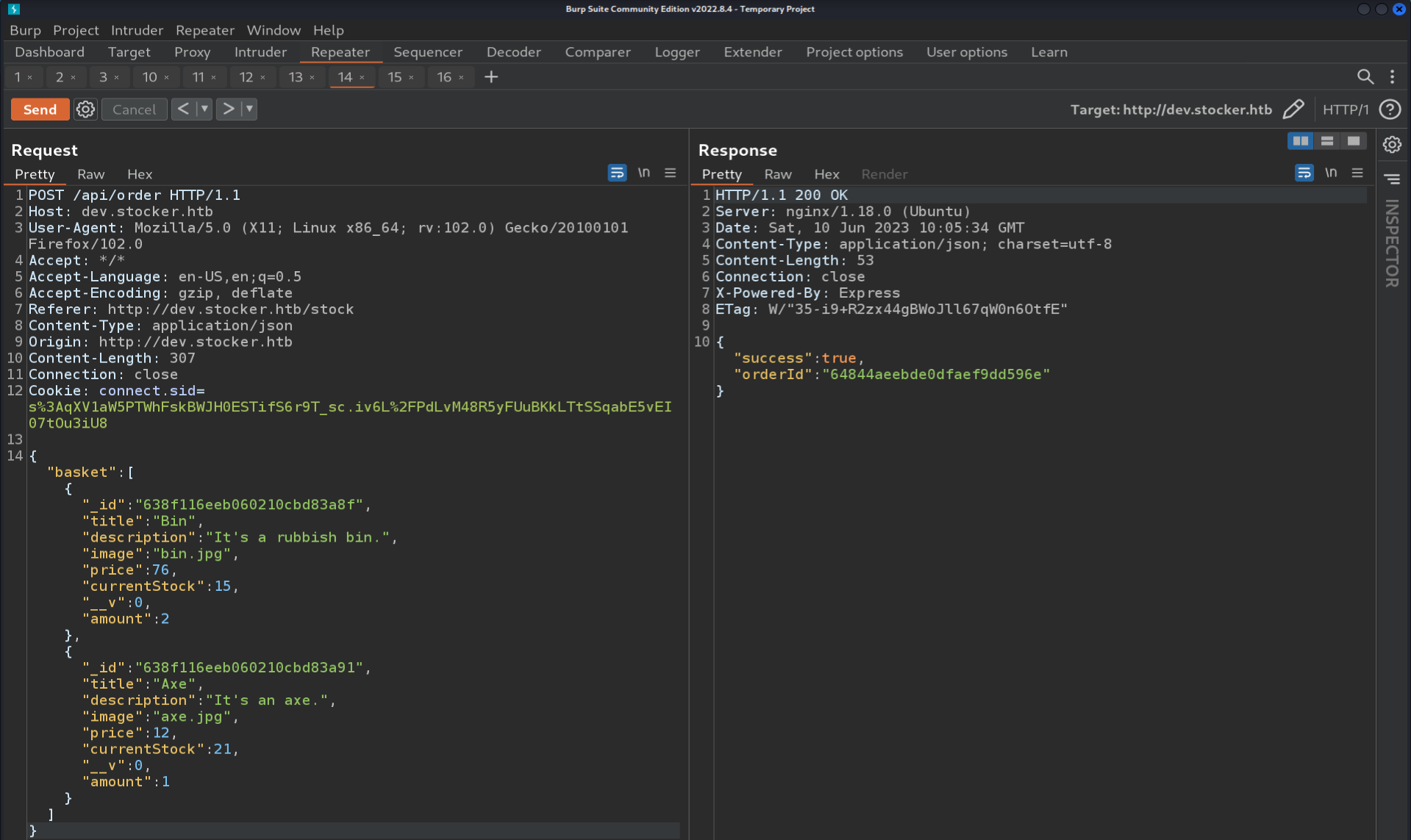Open the Learn tab
The height and width of the screenshot is (840, 1411).
pyautogui.click(x=1049, y=52)
